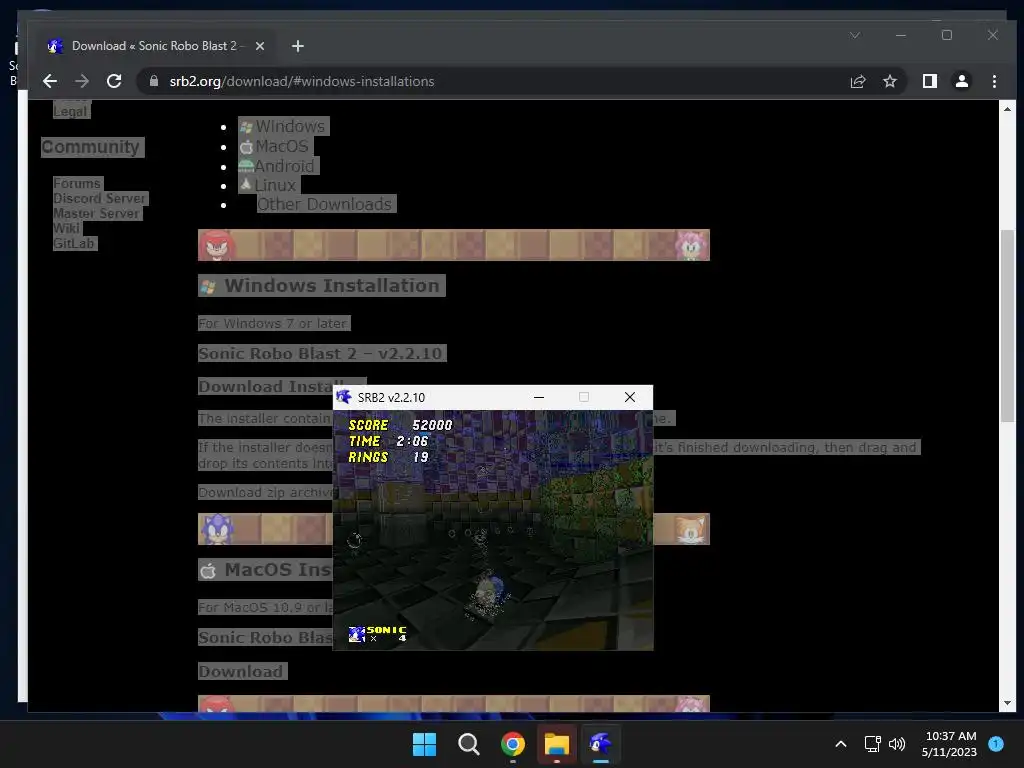This screenshot has height=768, width=1024.
Task: Click the Knuckles icon on the banner
Action: [216, 246]
